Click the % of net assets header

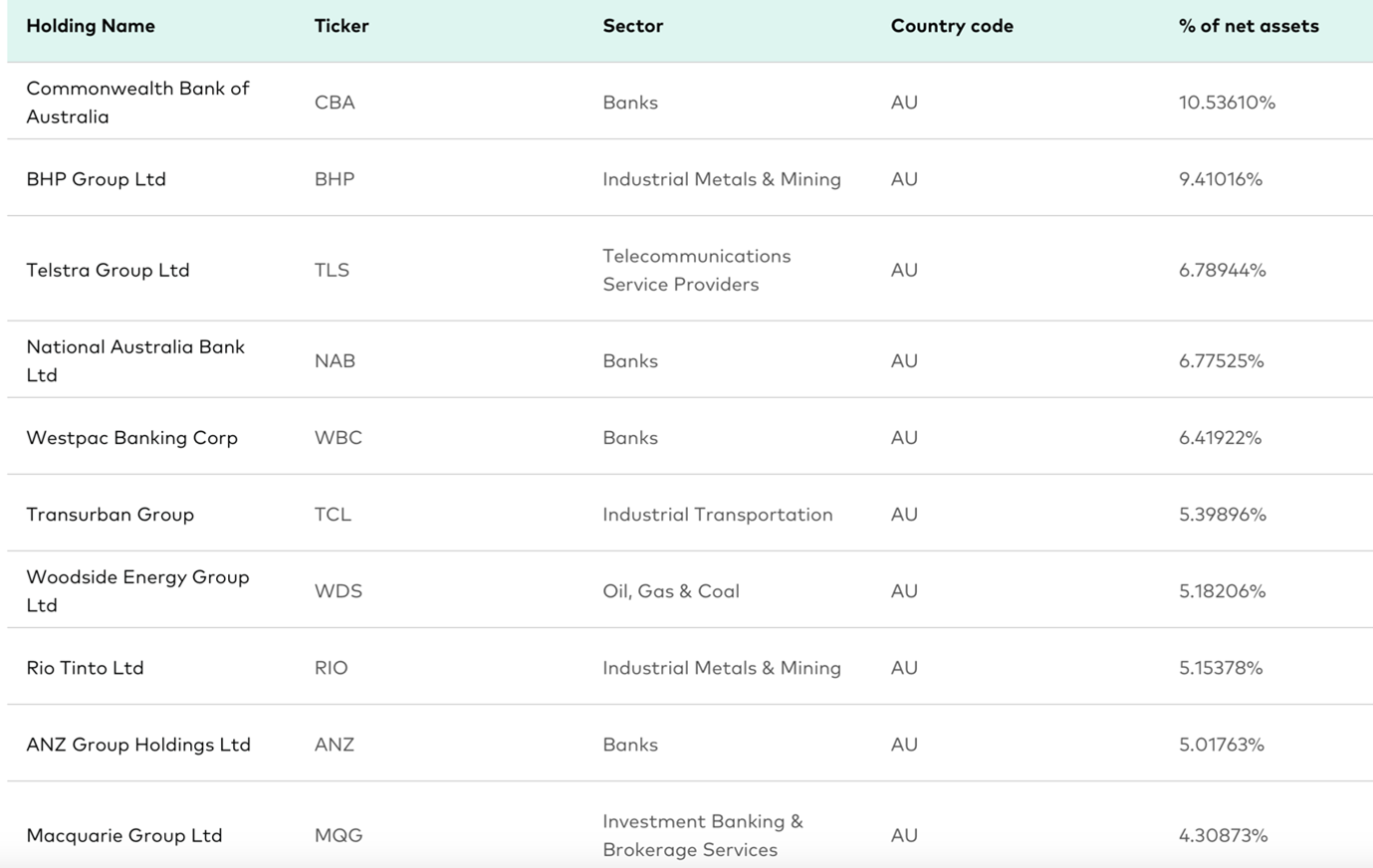pos(1249,26)
